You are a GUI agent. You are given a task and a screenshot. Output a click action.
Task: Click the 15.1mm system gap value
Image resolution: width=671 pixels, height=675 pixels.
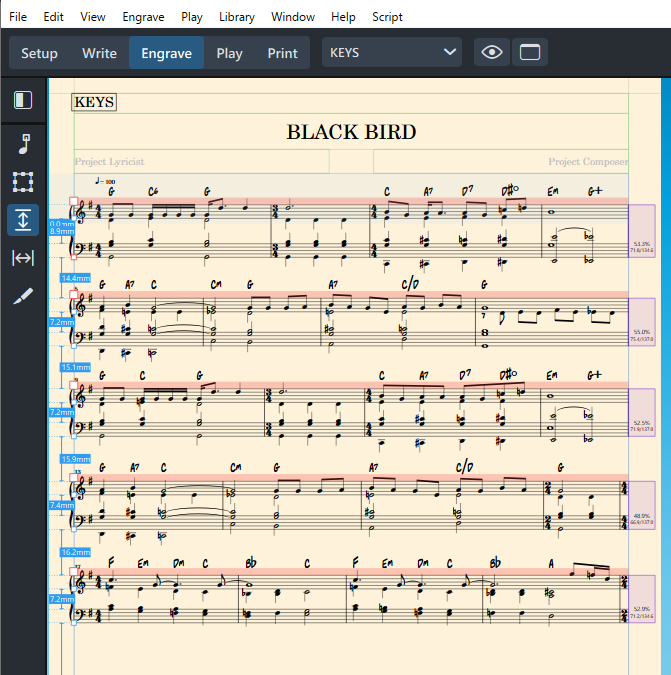click(75, 367)
